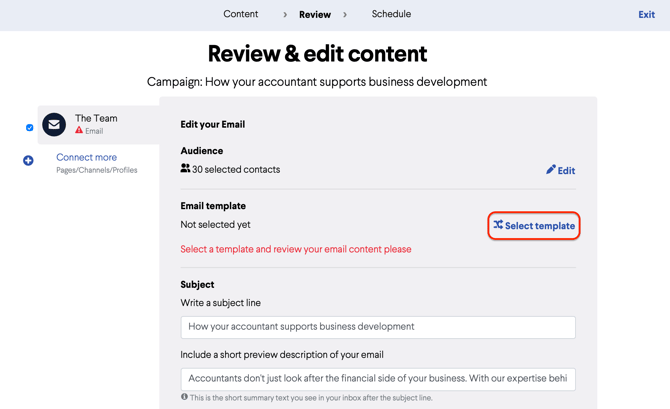This screenshot has width=670, height=409.
Task: Edit the audience contacts
Action: (561, 170)
